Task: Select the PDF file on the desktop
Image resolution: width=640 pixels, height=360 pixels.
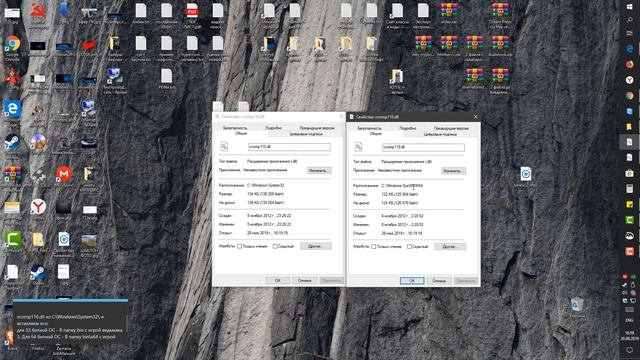Action: click(192, 11)
